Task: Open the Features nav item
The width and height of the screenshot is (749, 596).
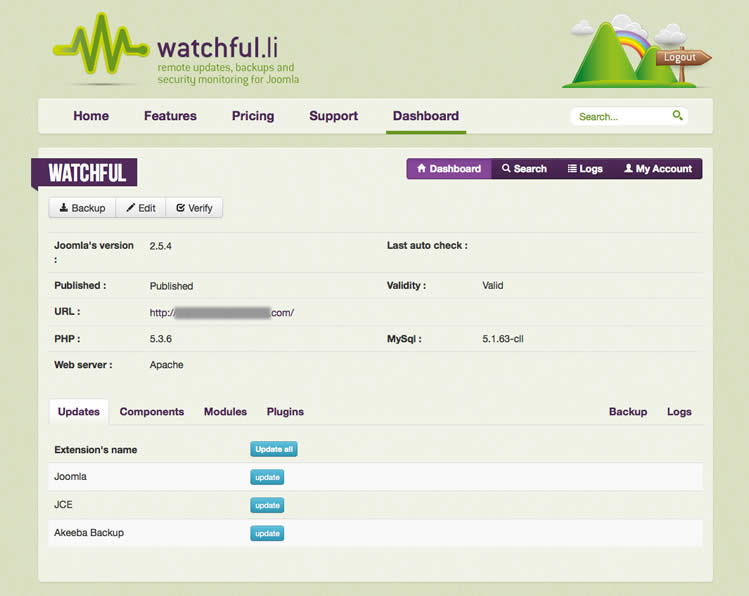Action: click(x=170, y=116)
